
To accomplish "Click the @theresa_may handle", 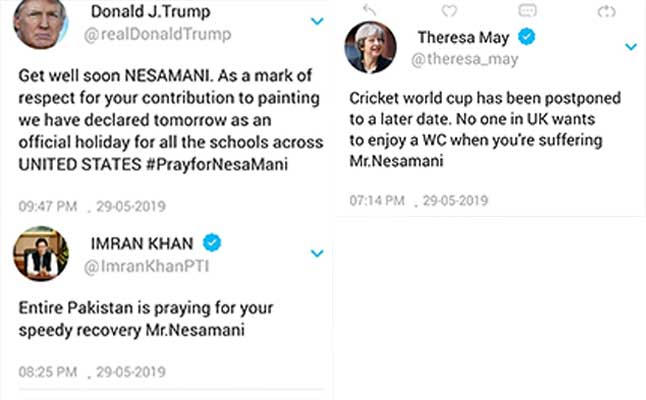I will coord(465,61).
